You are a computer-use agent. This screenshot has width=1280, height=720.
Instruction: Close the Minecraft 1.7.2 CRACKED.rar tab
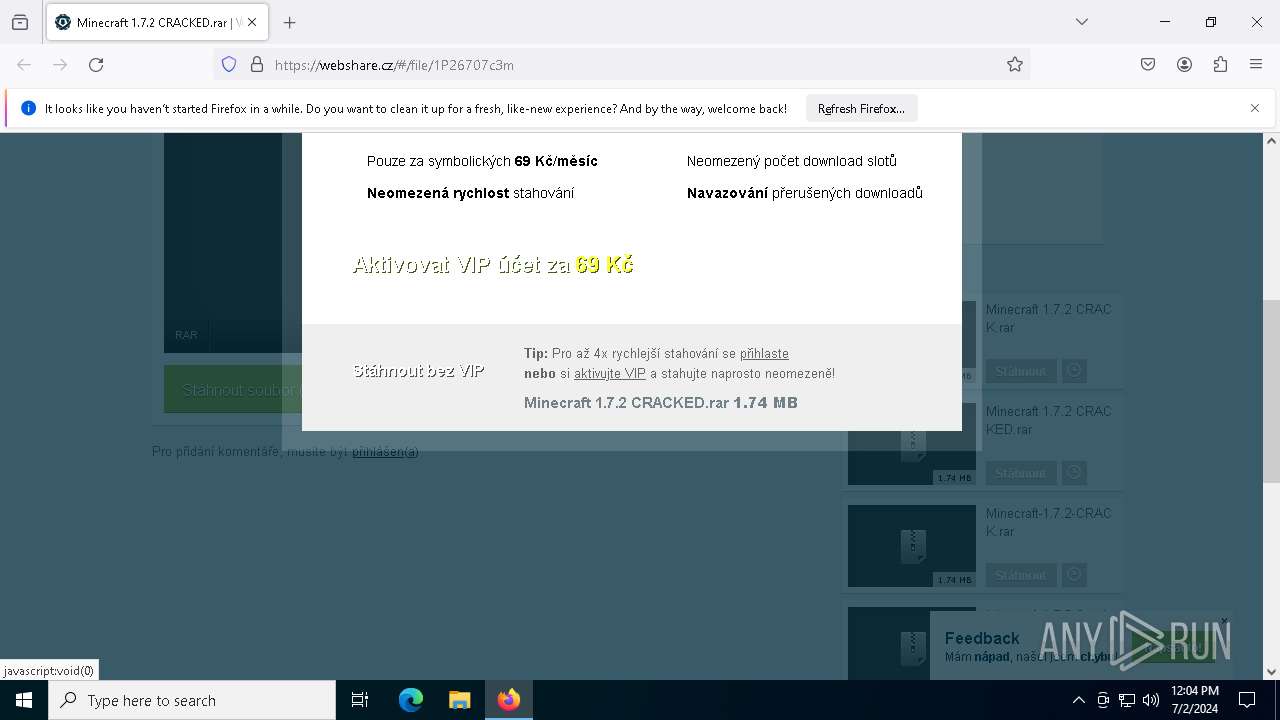click(x=252, y=22)
